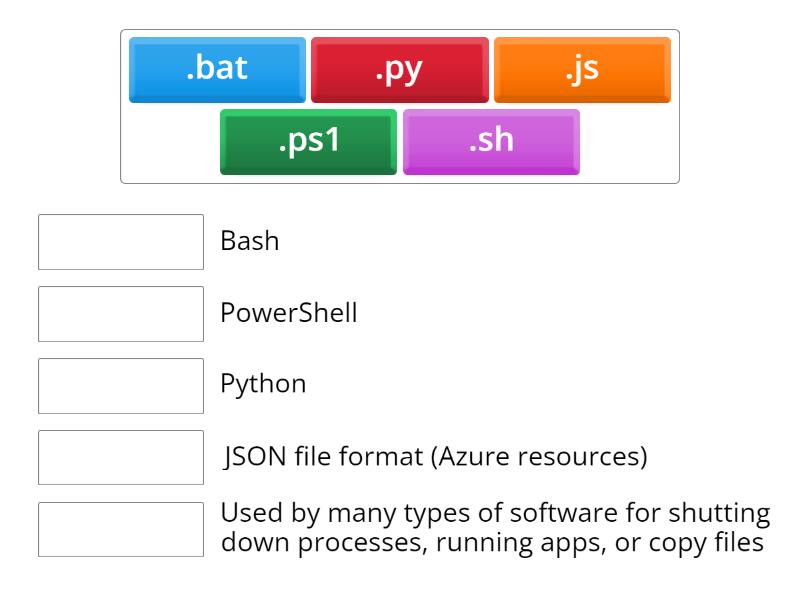Click the Python label text

[x=263, y=385]
